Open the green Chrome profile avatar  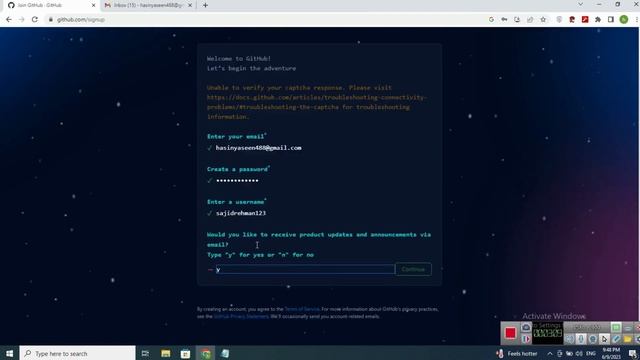624,19
